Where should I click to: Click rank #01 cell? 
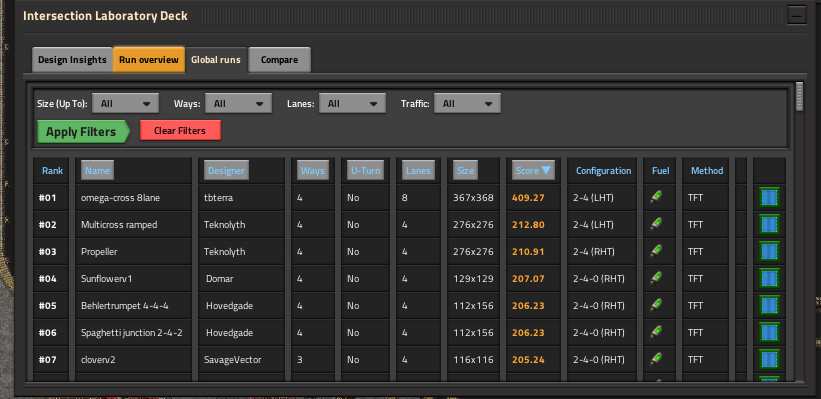pyautogui.click(x=51, y=197)
